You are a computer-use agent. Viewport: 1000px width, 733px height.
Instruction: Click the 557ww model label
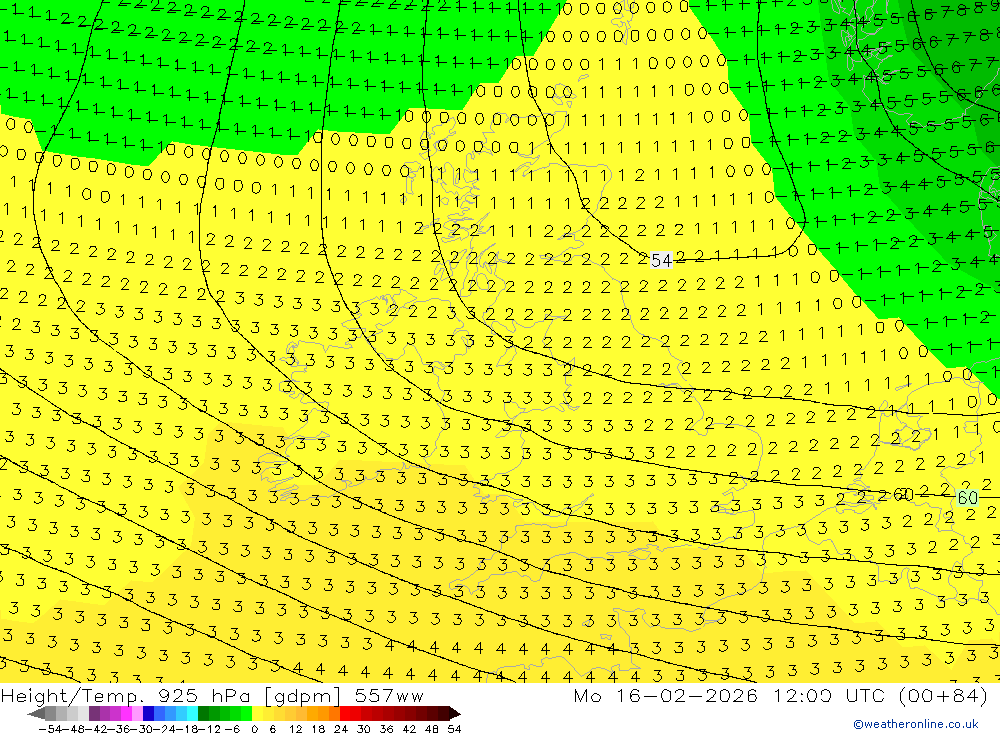tap(389, 695)
